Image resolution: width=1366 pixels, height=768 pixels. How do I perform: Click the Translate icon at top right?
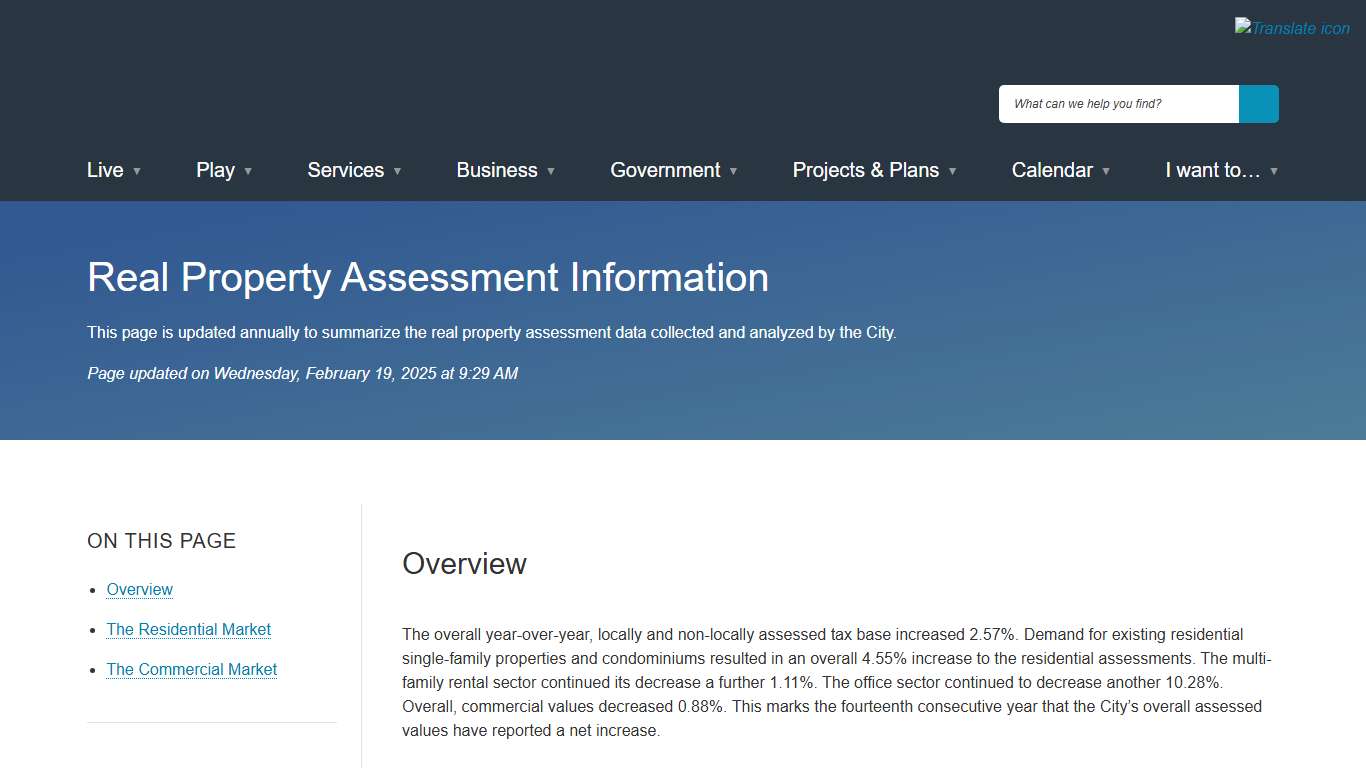pos(1292,27)
